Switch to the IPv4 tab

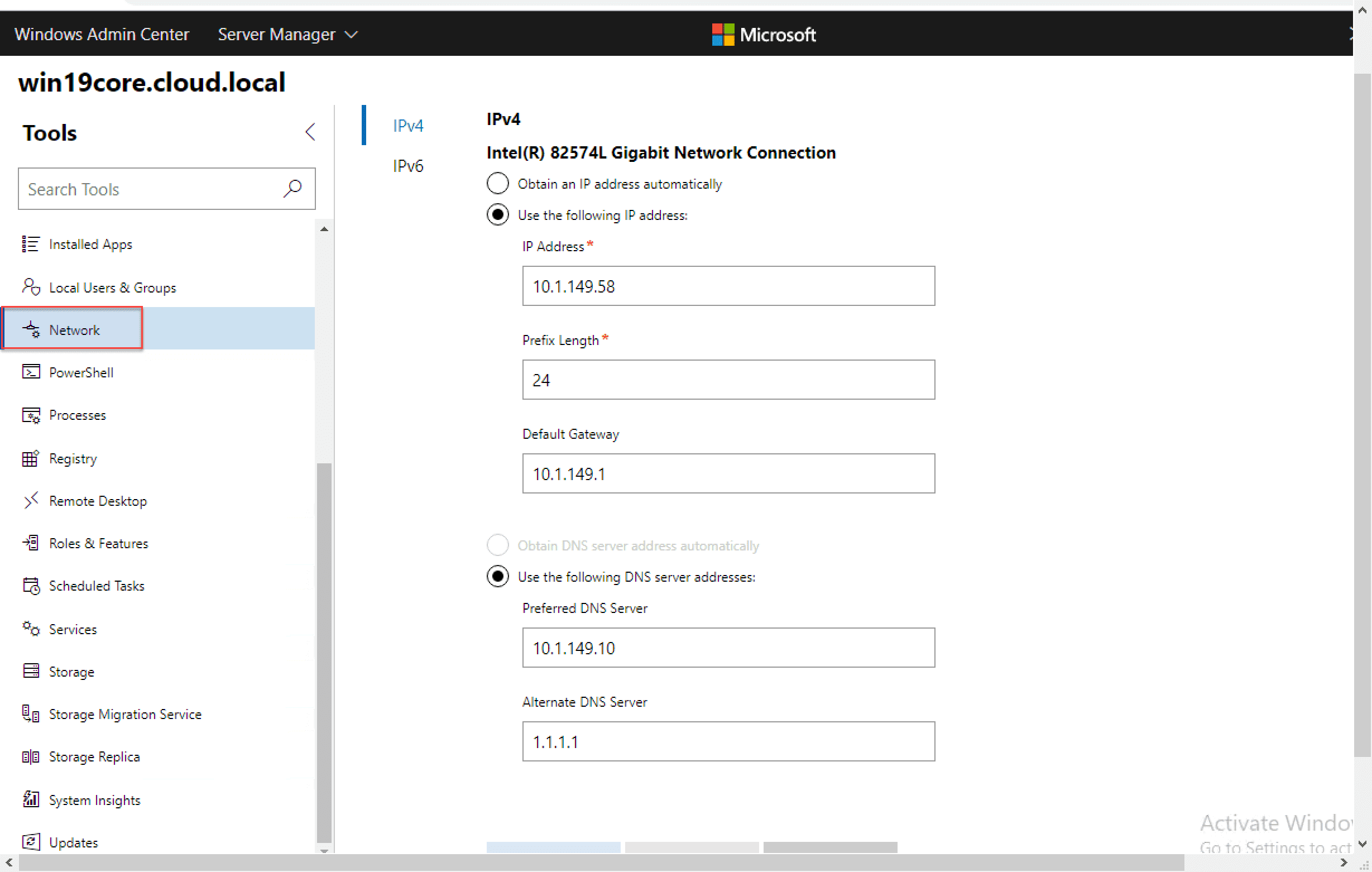pos(407,126)
